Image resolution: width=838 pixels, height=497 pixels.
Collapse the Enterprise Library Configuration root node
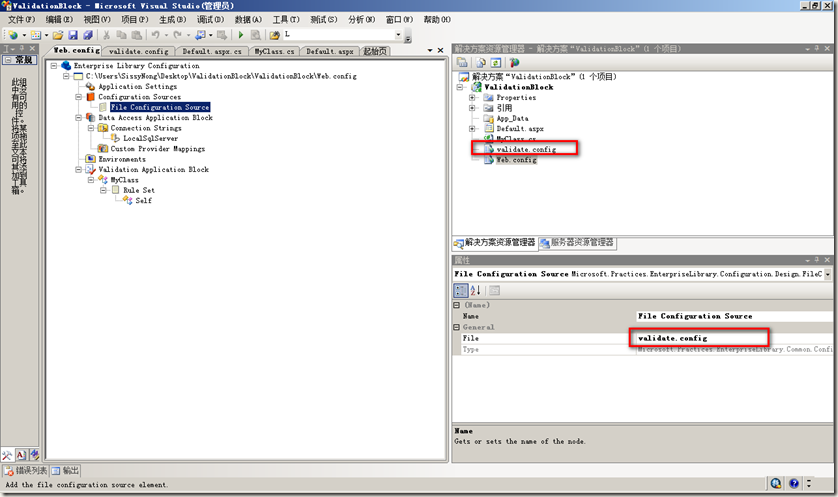[x=54, y=66]
